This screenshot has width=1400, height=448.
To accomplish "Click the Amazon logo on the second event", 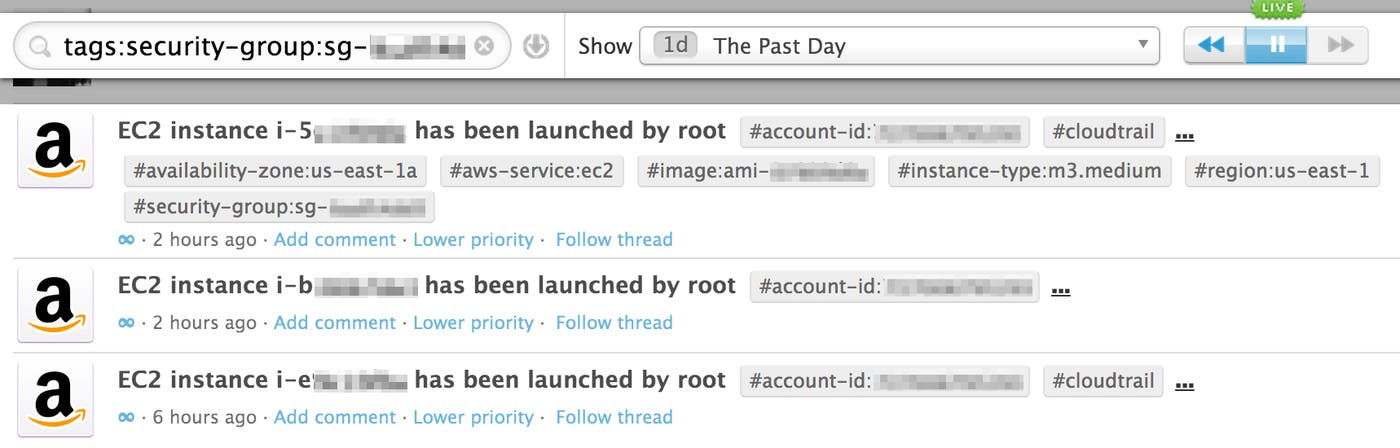I will click(56, 304).
